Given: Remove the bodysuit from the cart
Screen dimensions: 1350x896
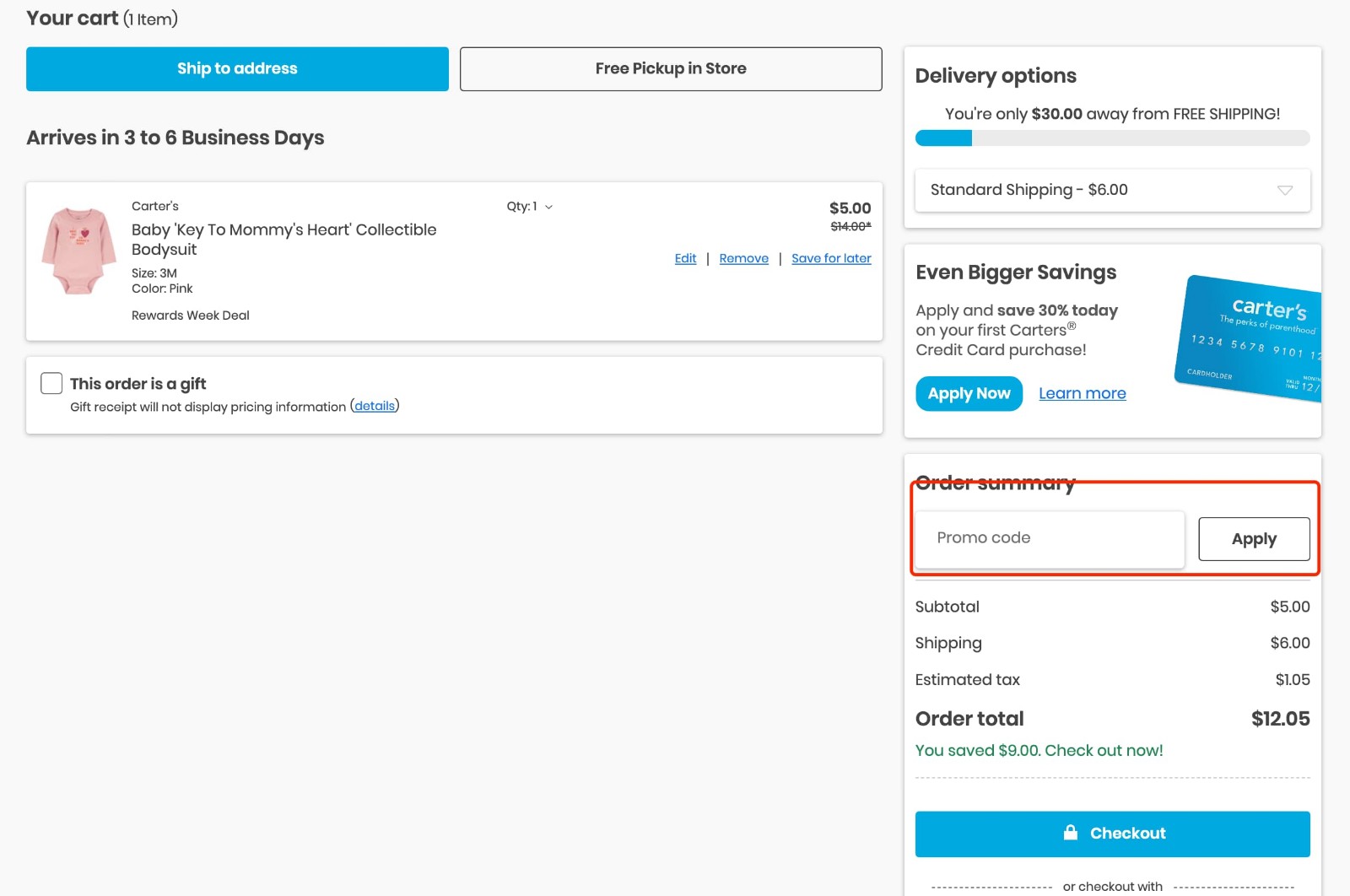Looking at the screenshot, I should click(743, 258).
